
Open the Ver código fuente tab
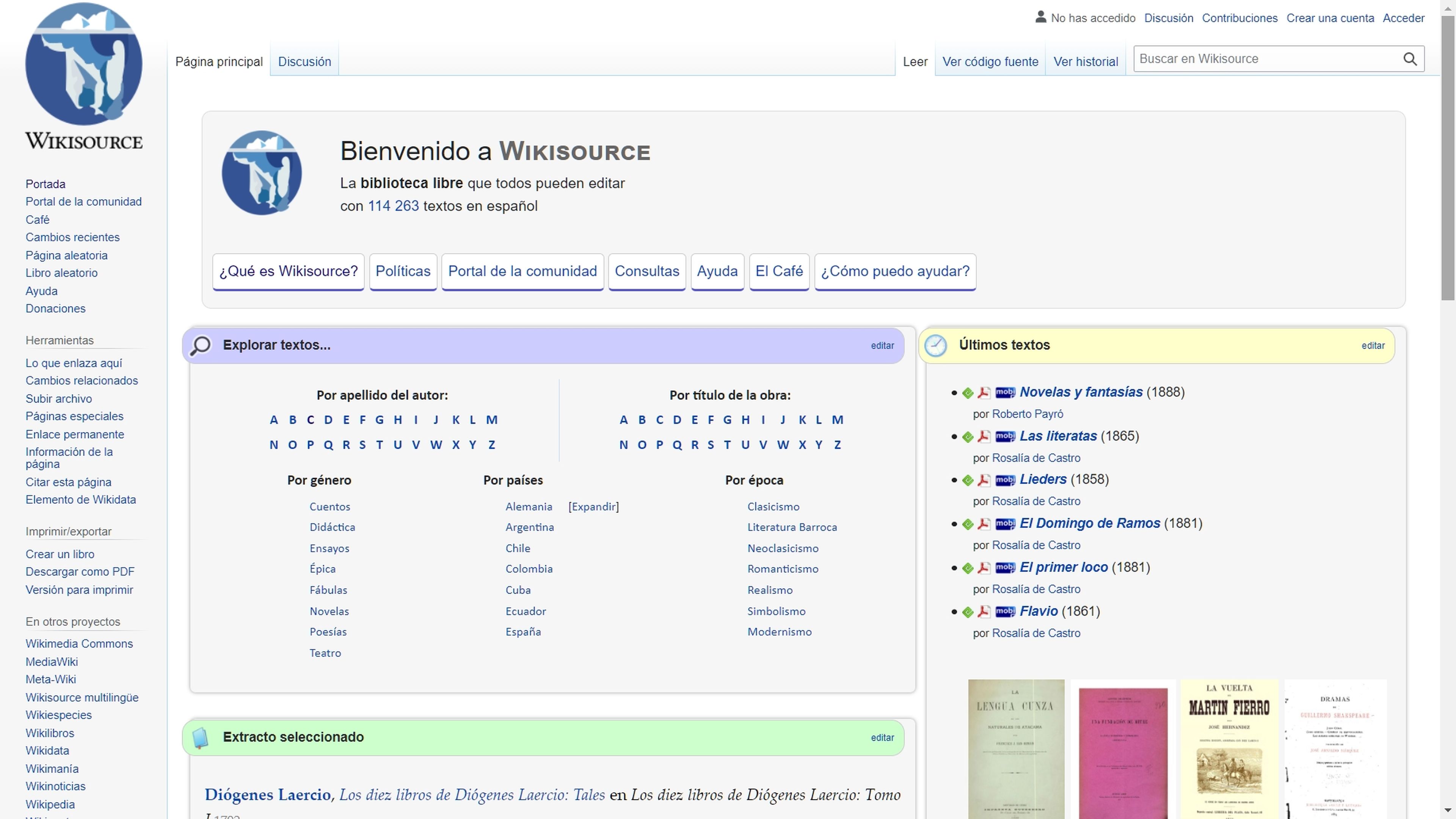990,61
